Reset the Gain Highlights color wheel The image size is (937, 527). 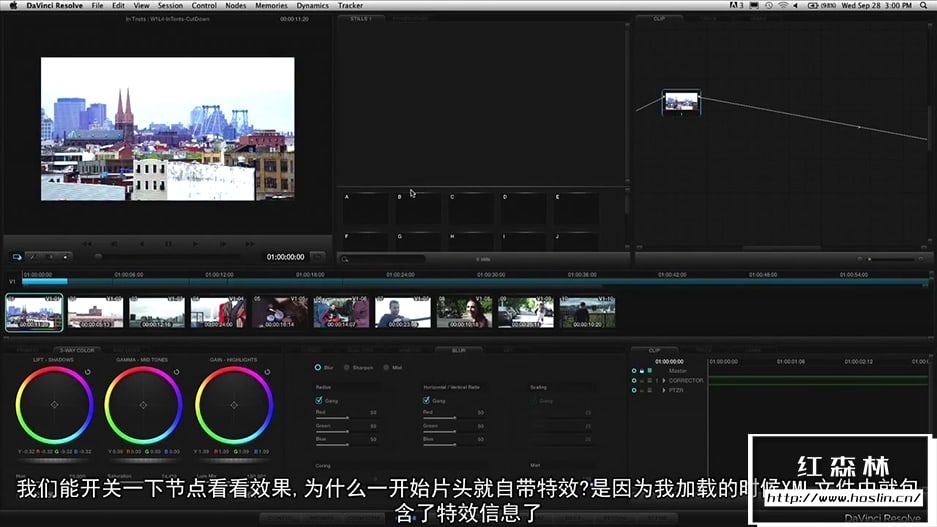coord(267,372)
